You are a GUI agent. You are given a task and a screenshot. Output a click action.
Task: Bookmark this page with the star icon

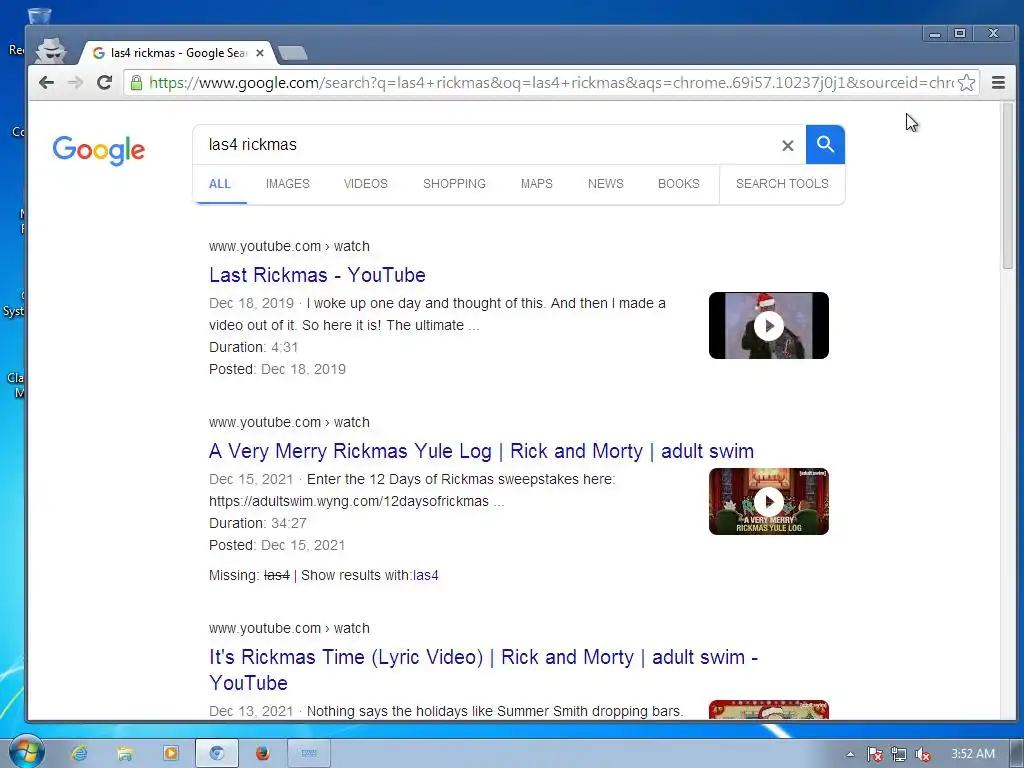pos(967,83)
